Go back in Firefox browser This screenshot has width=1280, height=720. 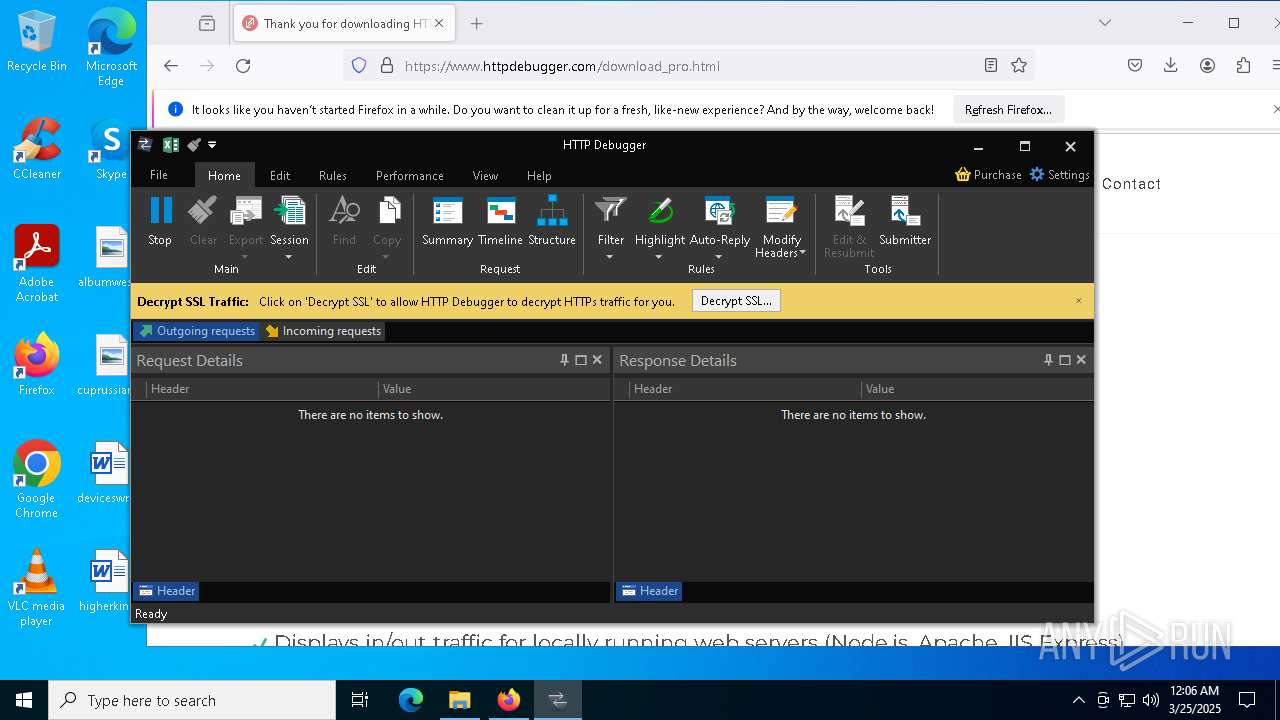[x=171, y=66]
